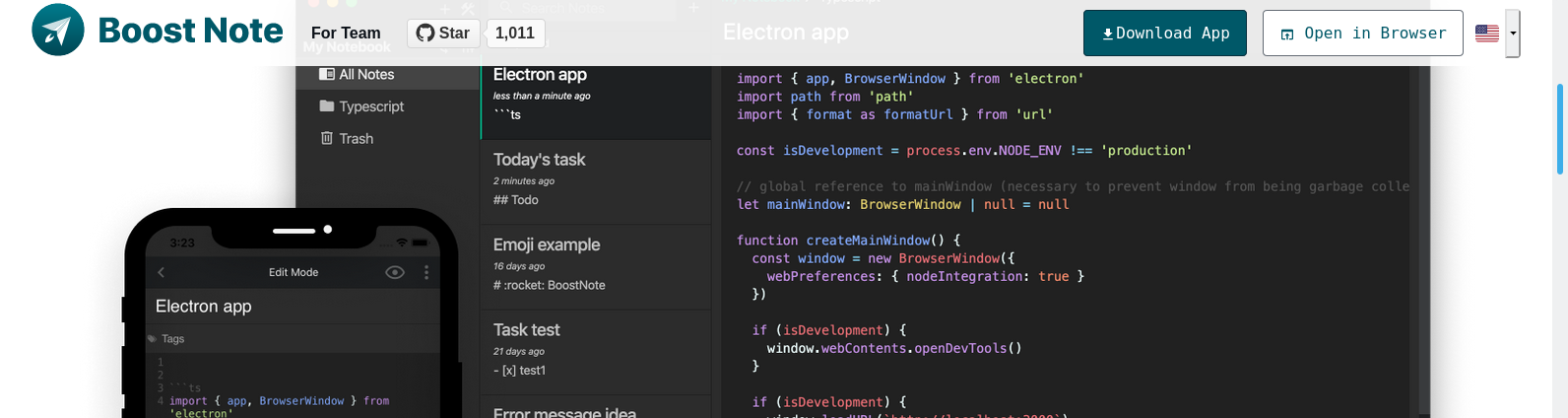Image resolution: width=1568 pixels, height=418 pixels.
Task: Expand the language dropdown arrow
Action: pos(1513,34)
